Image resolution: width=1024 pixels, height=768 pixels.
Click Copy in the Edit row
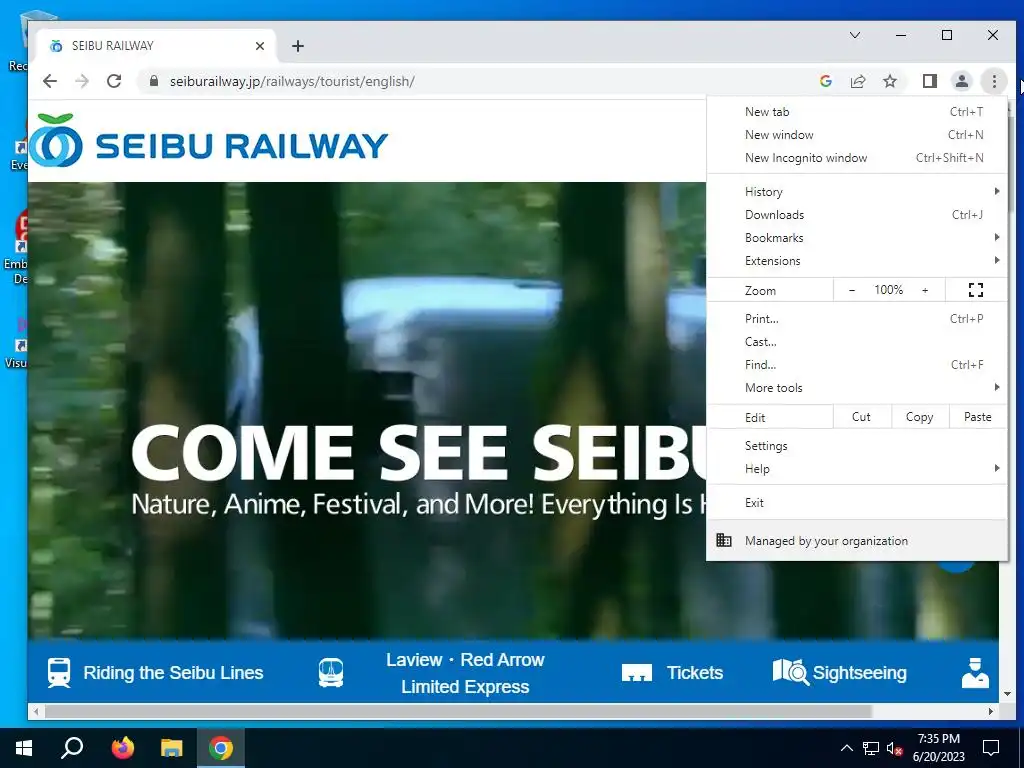click(919, 417)
